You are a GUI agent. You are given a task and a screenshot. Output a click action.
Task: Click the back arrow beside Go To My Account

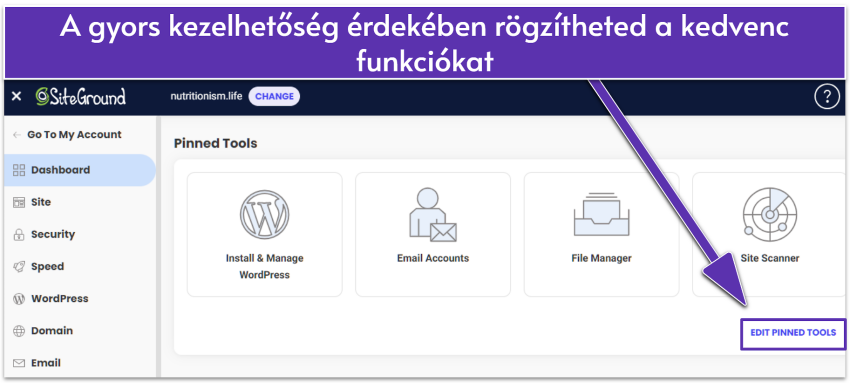coord(17,135)
